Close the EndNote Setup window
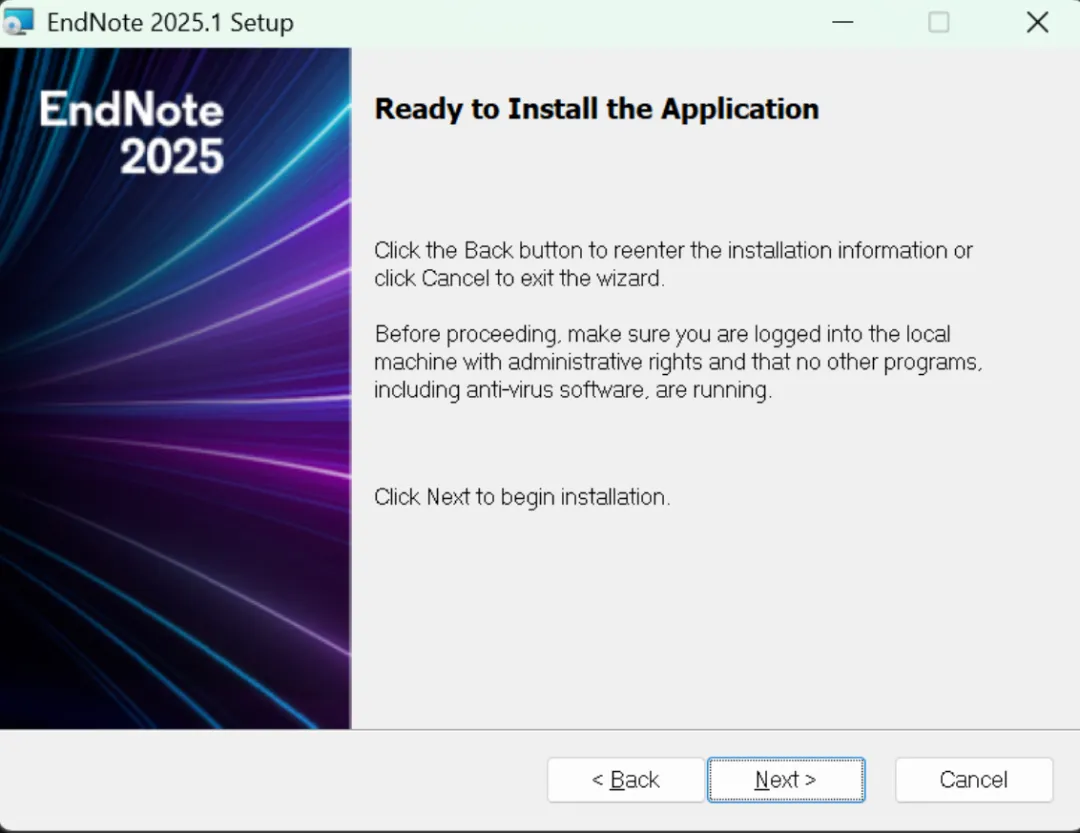This screenshot has height=833, width=1080. (1037, 22)
